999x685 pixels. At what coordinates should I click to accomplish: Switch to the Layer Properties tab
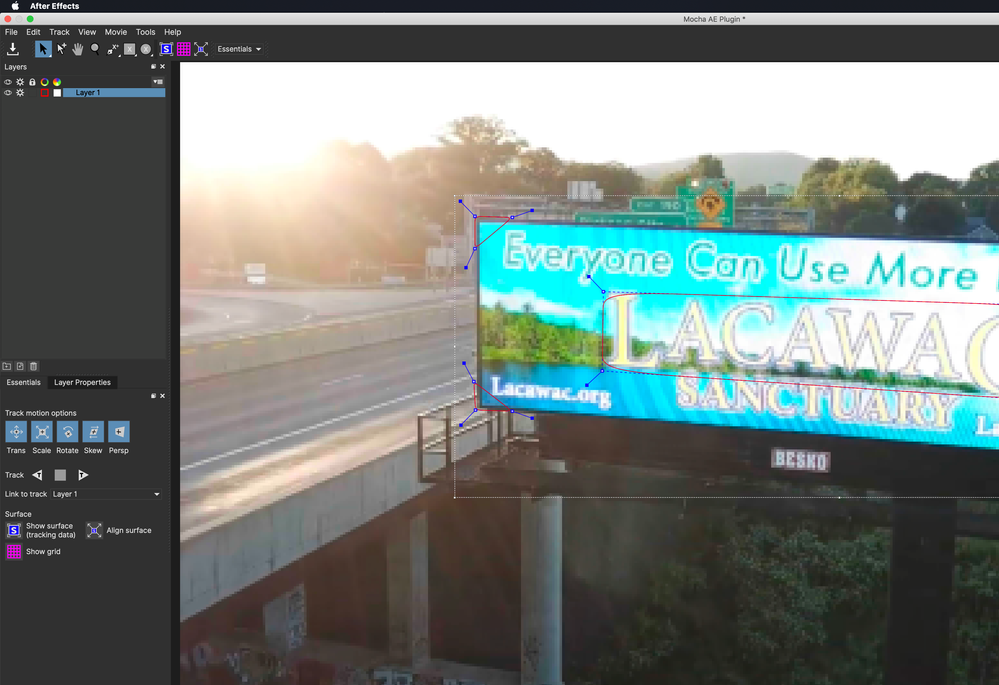click(82, 382)
